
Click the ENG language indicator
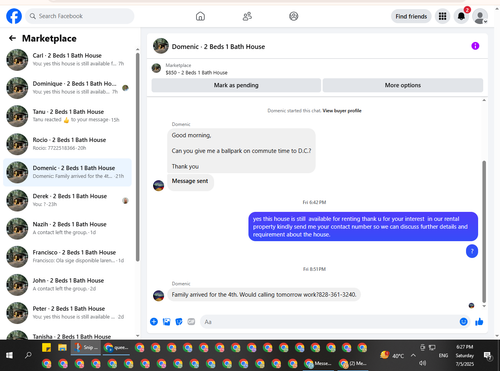(x=443, y=356)
